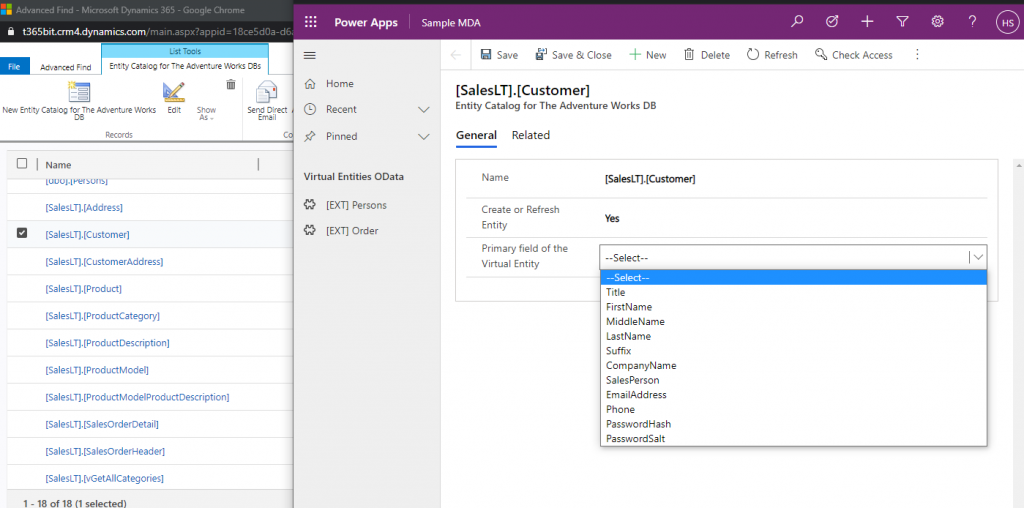Go to Home in the sidebar
Viewport: 1024px width, 508px height.
coord(340,84)
